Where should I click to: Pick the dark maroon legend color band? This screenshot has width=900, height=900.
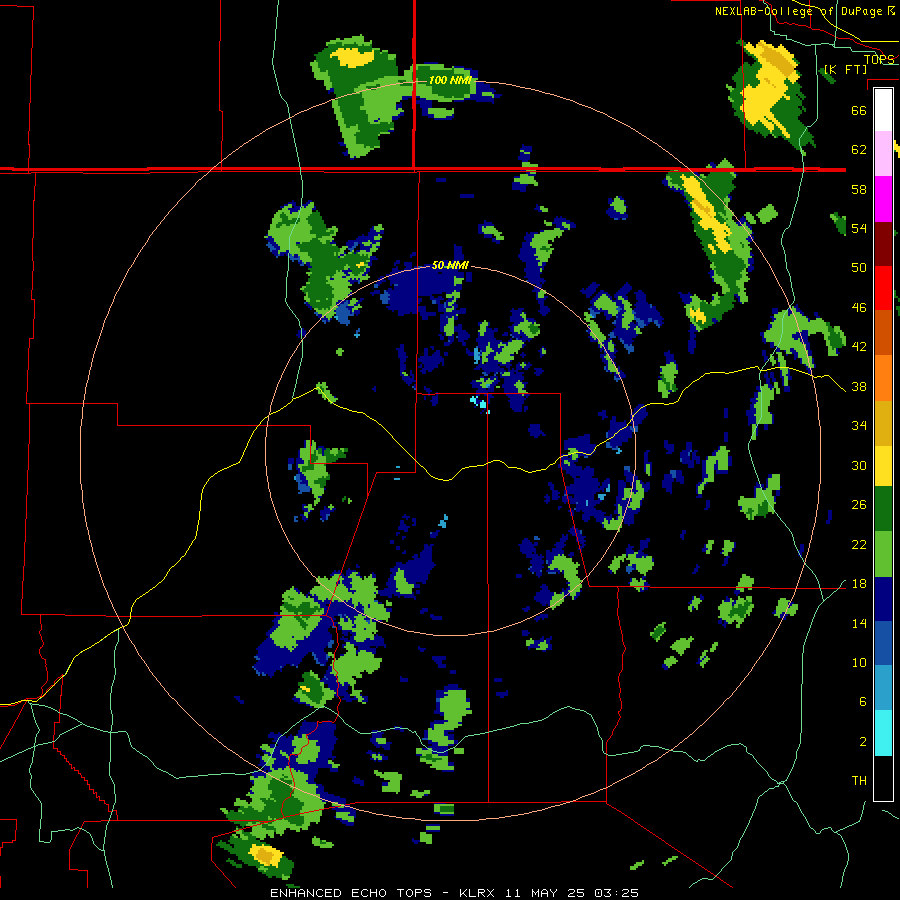(x=883, y=243)
